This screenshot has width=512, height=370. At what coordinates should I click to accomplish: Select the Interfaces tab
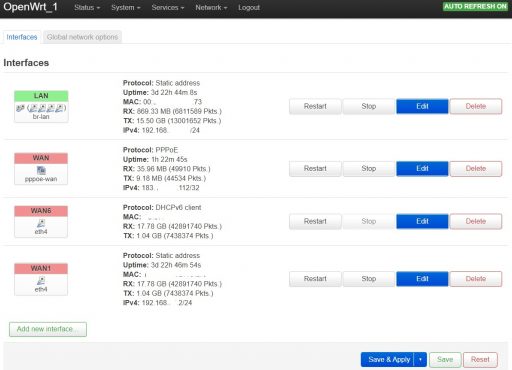(22, 37)
